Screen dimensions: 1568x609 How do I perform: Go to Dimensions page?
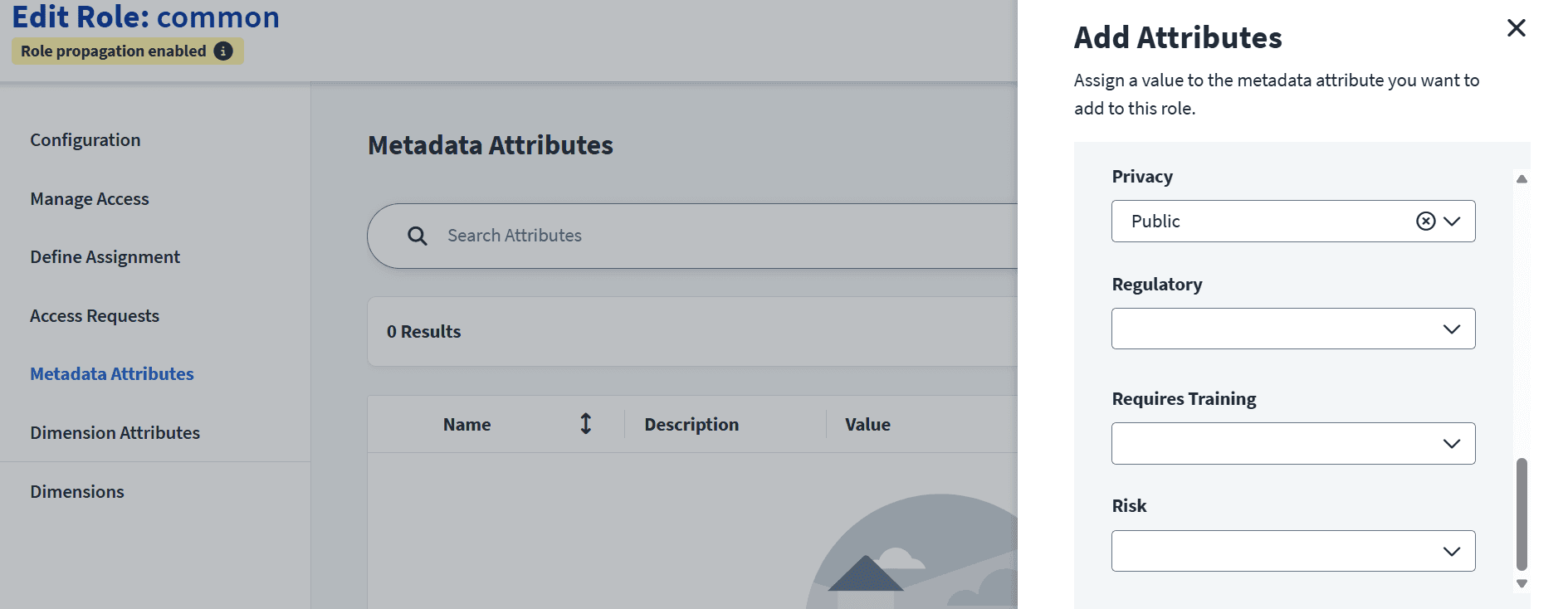tap(77, 492)
